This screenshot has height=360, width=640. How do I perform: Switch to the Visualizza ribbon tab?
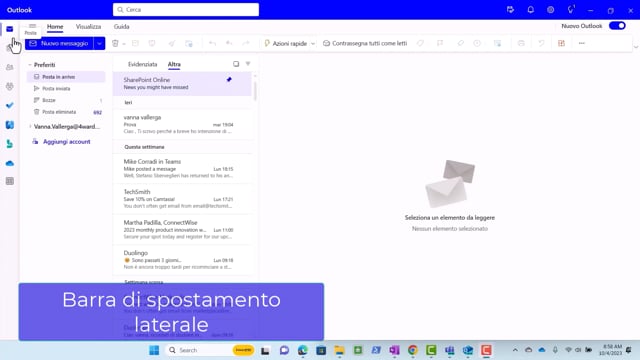click(x=88, y=27)
